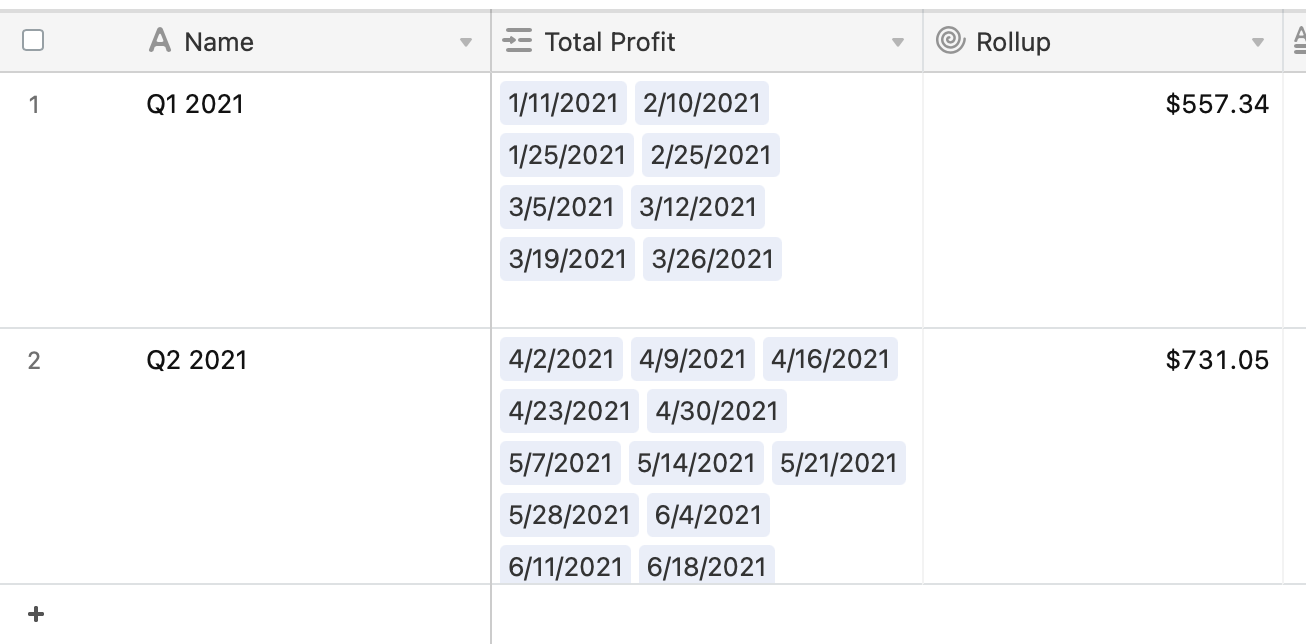The height and width of the screenshot is (644, 1306).
Task: Open the Name column dropdown arrow
Action: point(465,43)
